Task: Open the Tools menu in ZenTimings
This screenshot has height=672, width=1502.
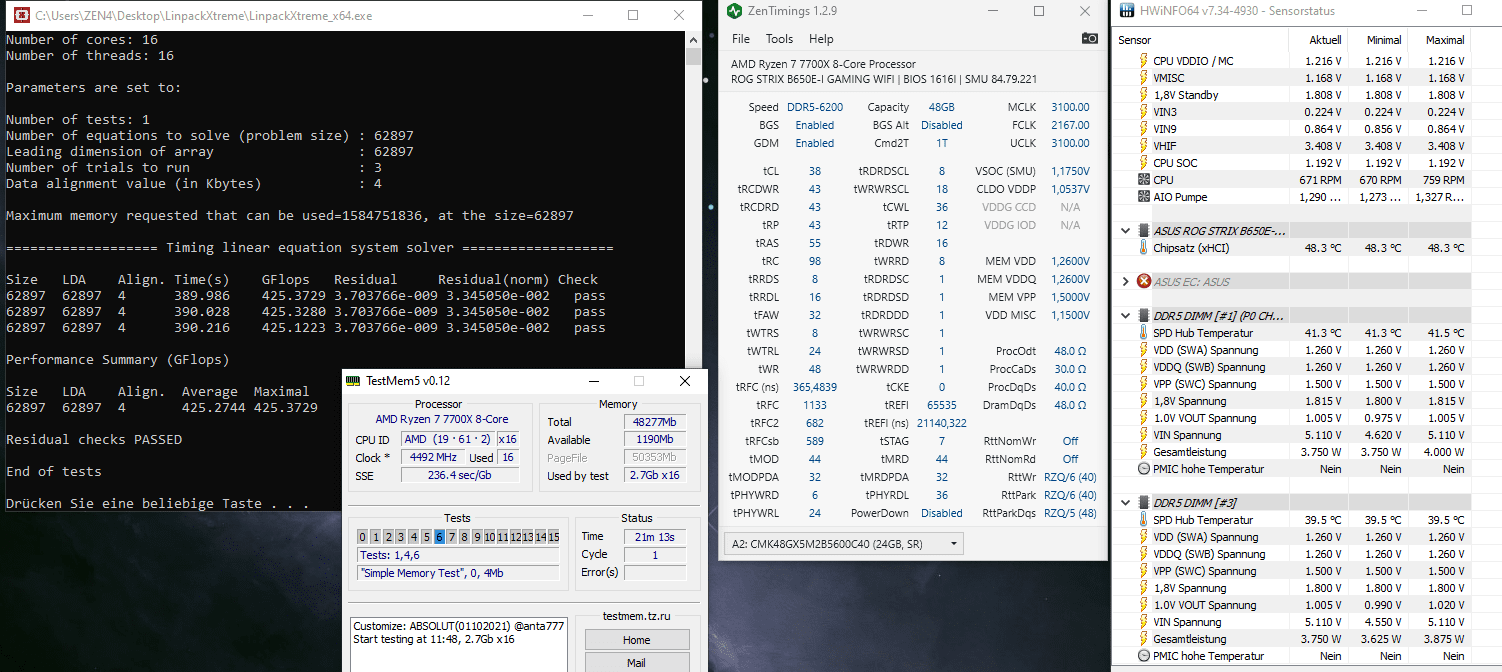Action: pyautogui.click(x=779, y=39)
